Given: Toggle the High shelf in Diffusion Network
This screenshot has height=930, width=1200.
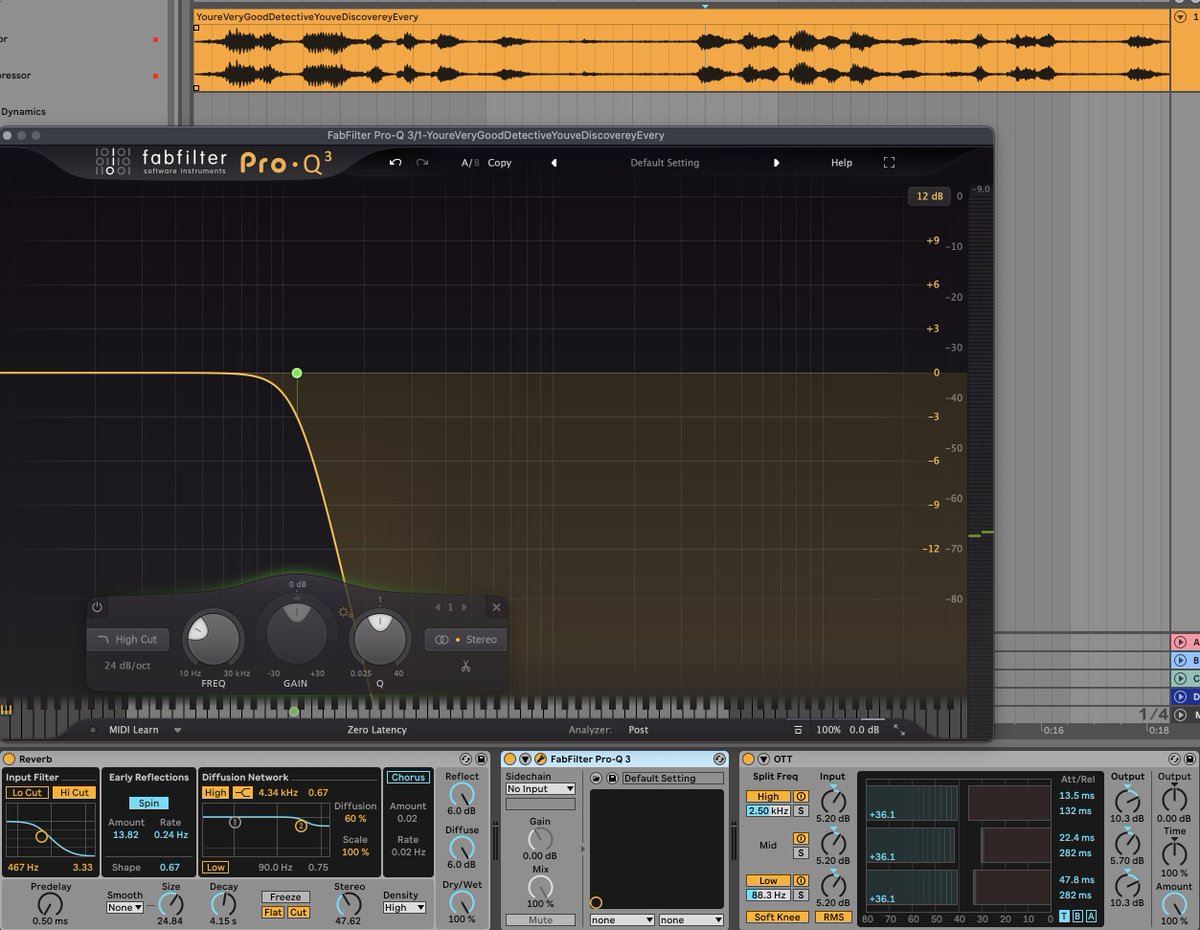Looking at the screenshot, I should 215,793.
